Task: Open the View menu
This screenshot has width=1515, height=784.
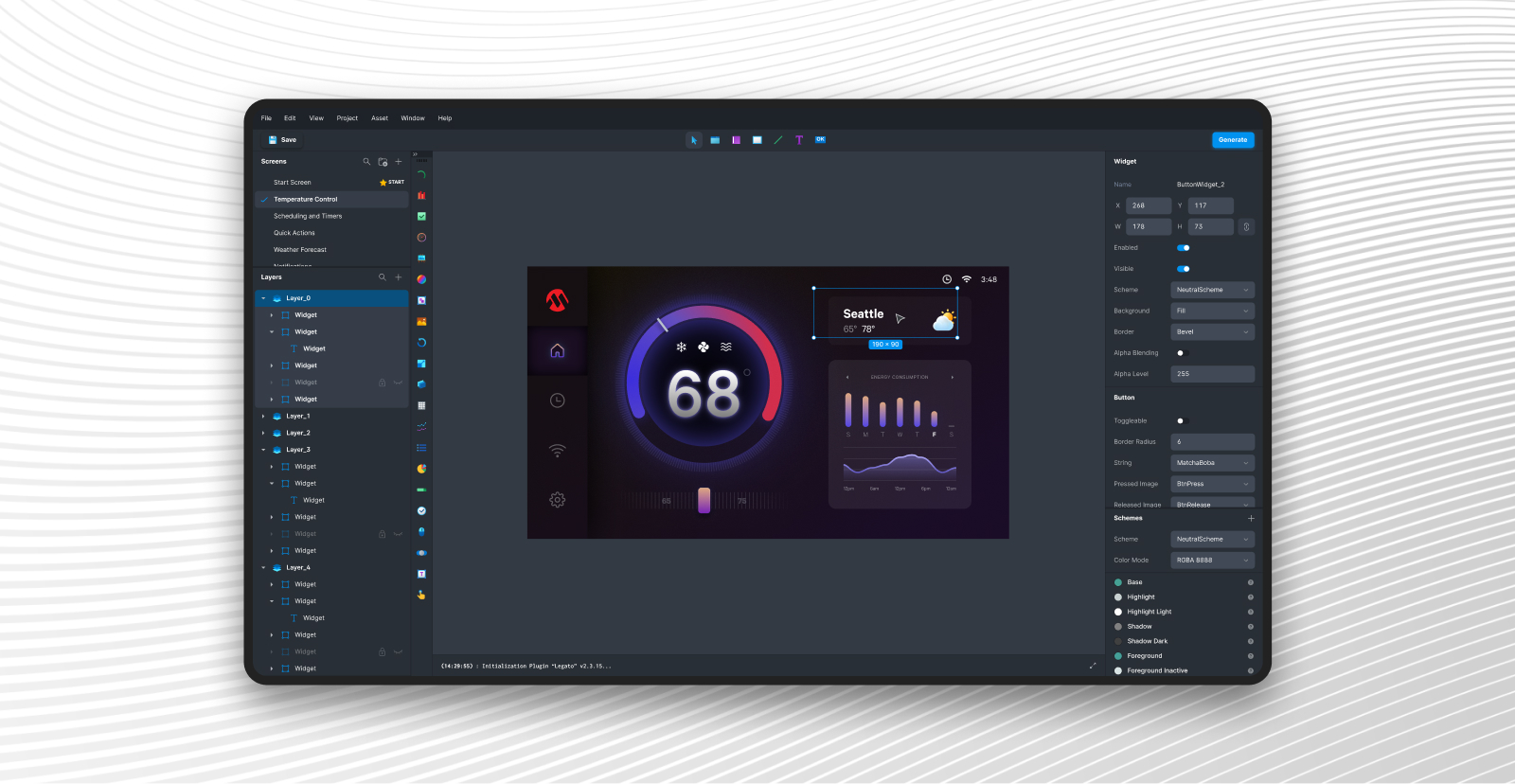Action: 316,118
